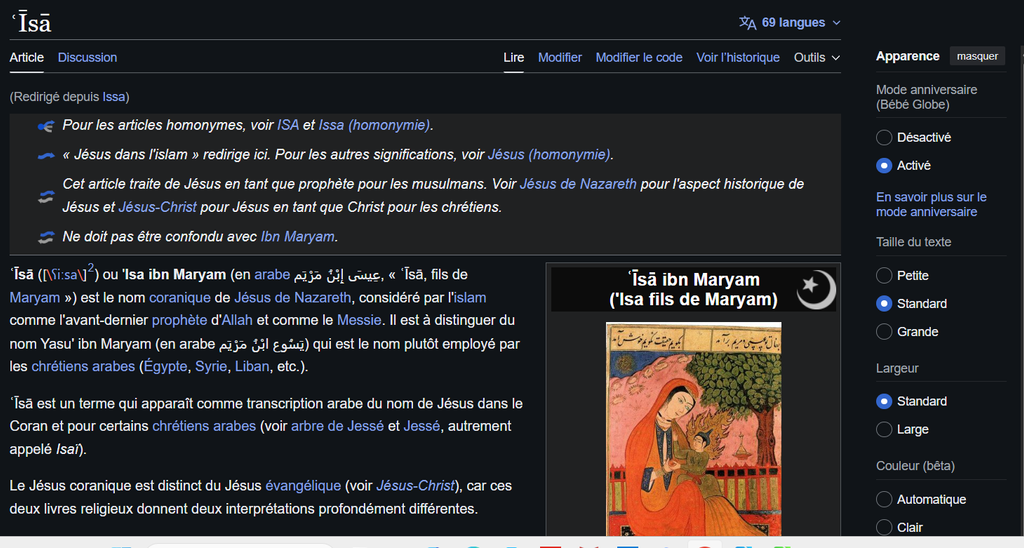Choose Petite text size
The height and width of the screenshot is (548, 1024).
click(884, 276)
